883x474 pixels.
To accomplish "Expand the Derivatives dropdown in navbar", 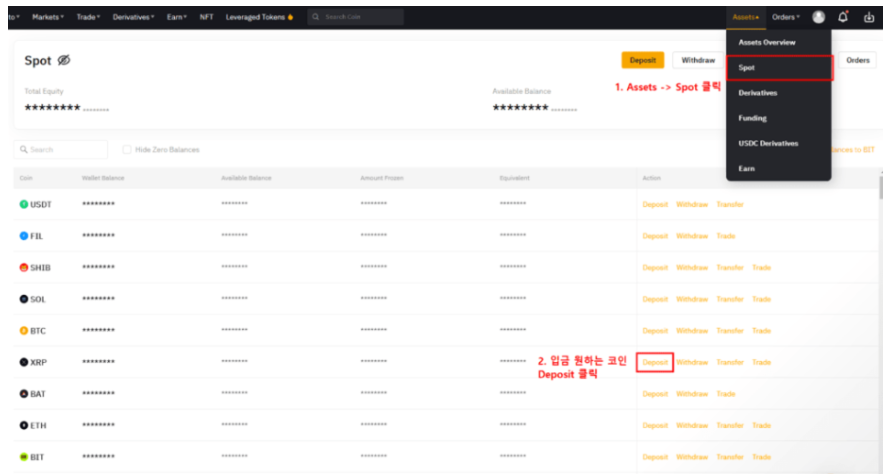I will 133,17.
